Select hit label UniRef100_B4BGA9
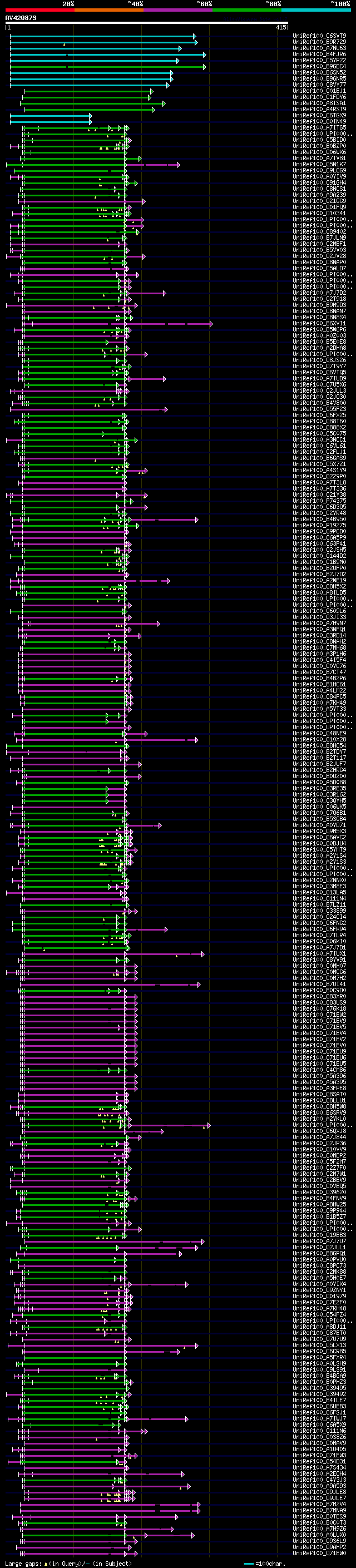 tap(319, 1376)
